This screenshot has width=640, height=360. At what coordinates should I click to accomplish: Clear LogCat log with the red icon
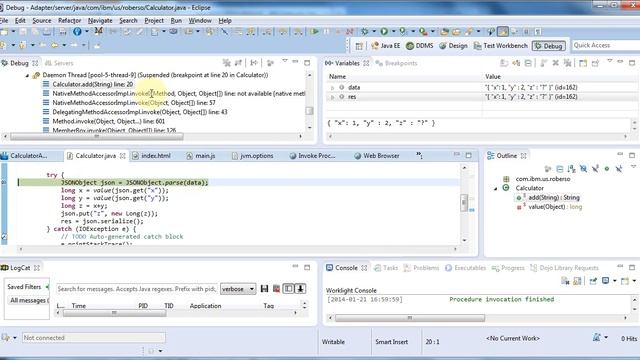coord(276,289)
